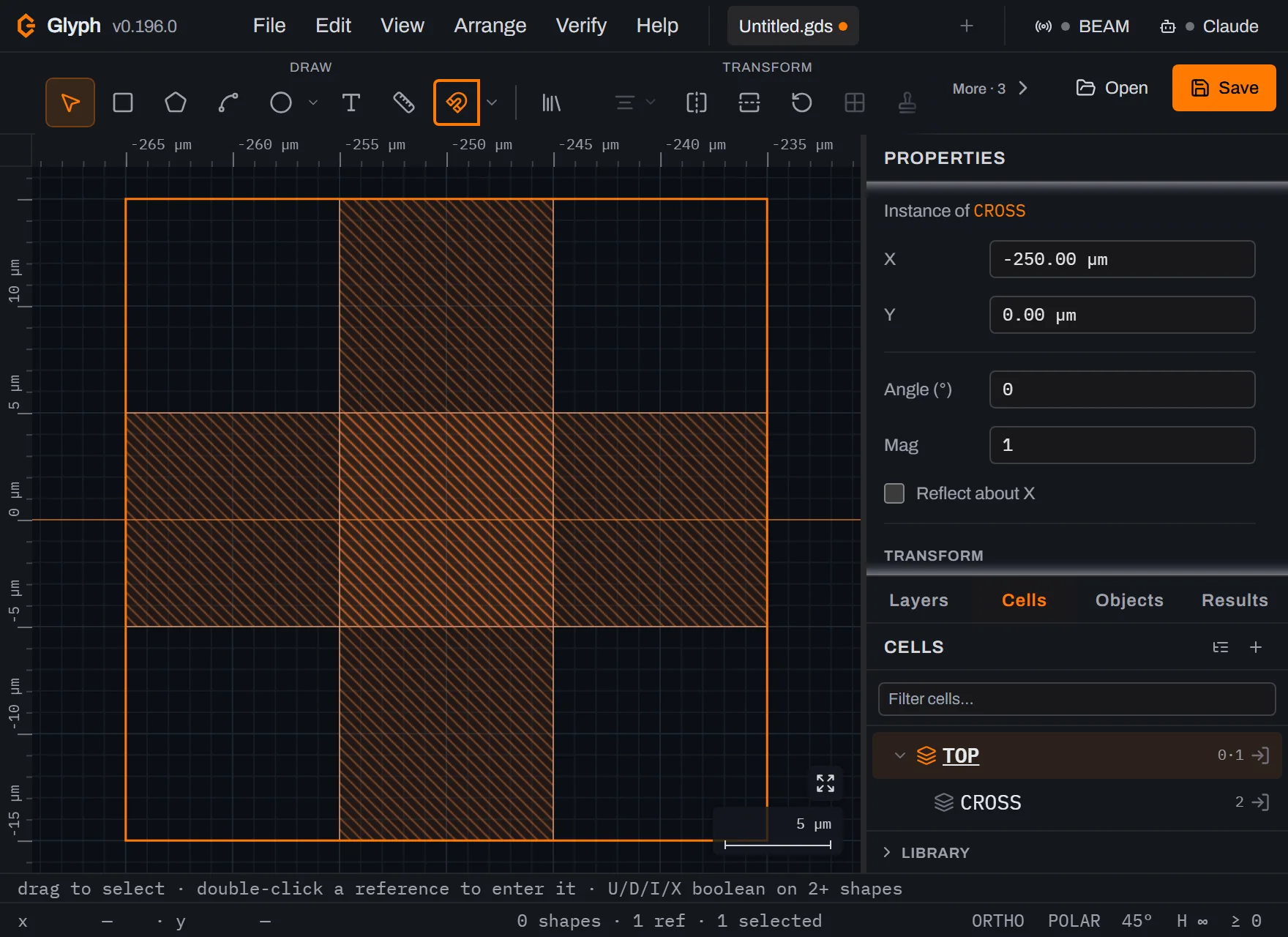Click the fit-to-view expand icon on canvas
The width and height of the screenshot is (1288, 937).
(825, 783)
